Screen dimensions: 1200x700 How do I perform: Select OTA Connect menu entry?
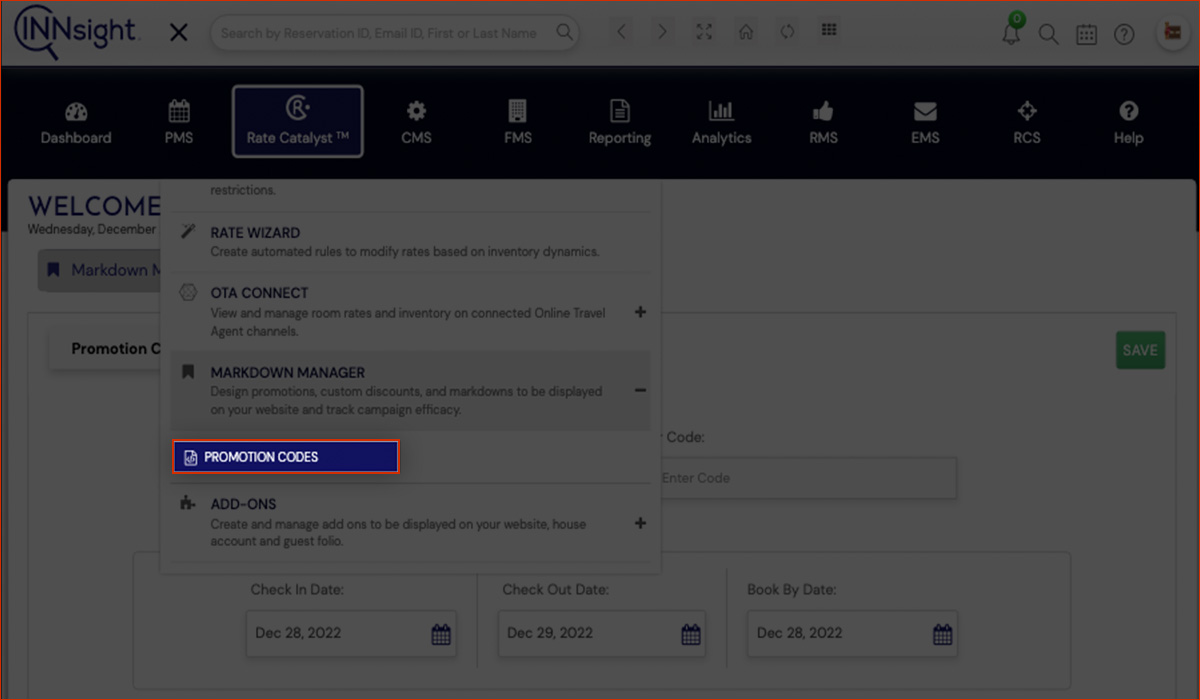click(x=410, y=311)
